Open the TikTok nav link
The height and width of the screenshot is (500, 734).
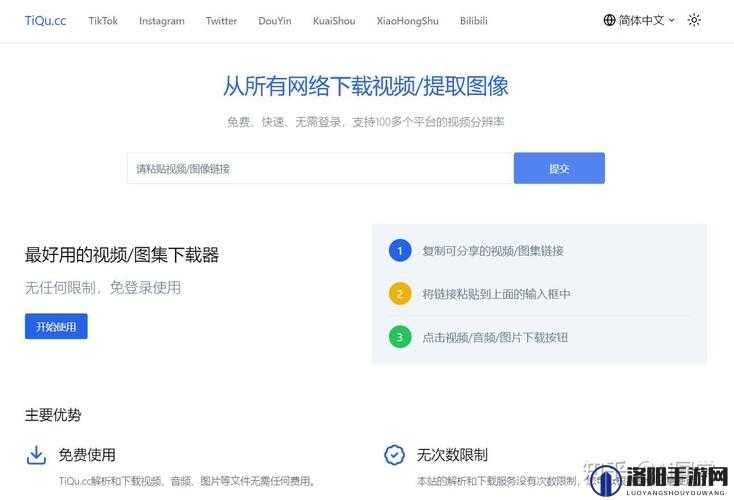pyautogui.click(x=103, y=21)
